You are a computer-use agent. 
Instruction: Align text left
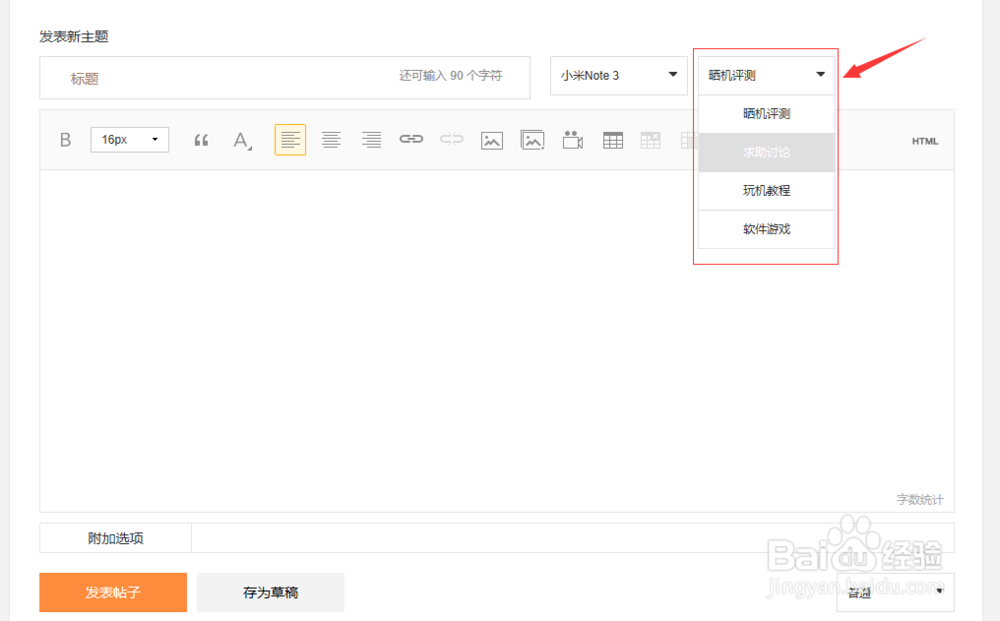click(290, 140)
